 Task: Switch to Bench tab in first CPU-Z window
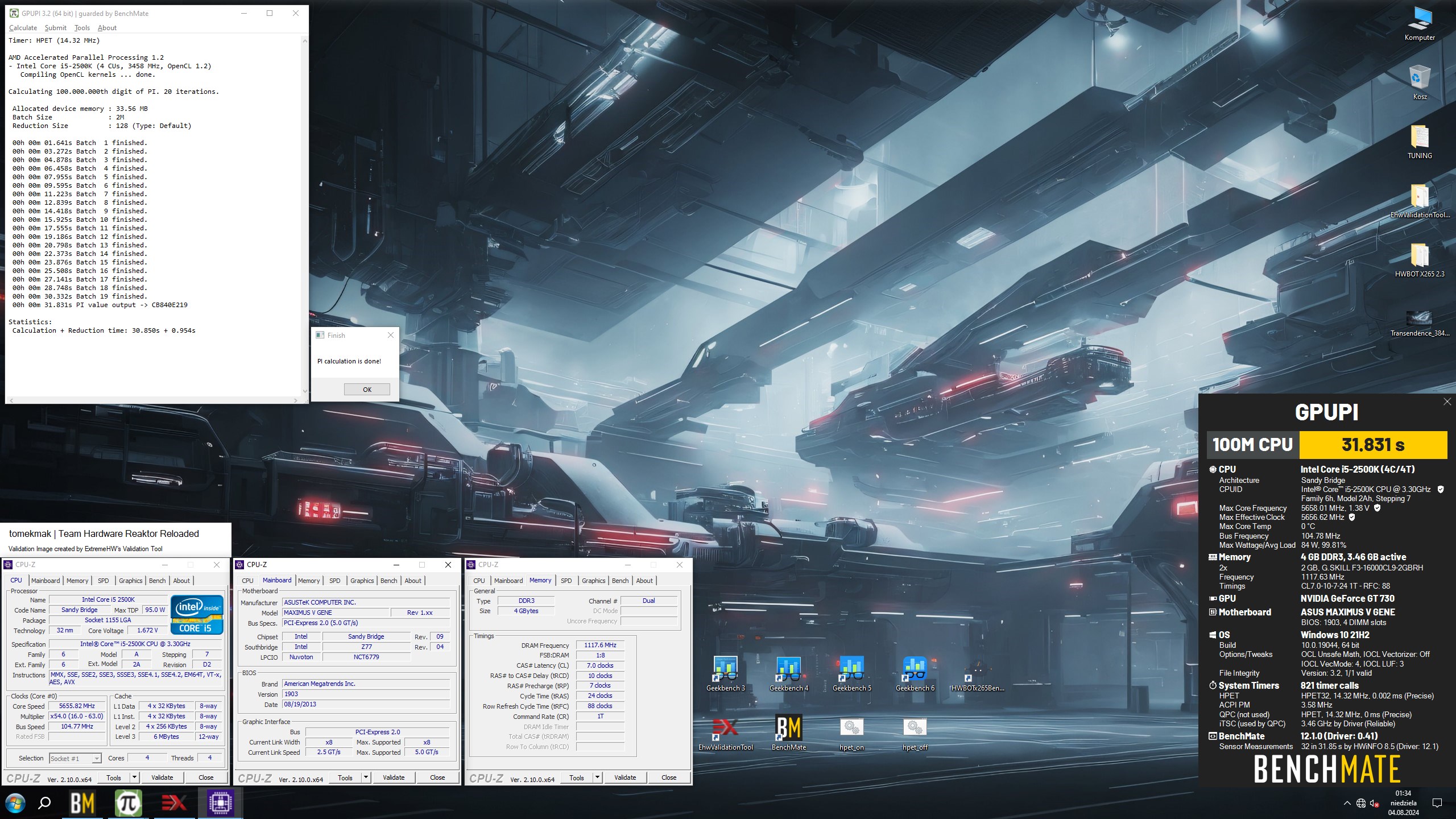157,581
